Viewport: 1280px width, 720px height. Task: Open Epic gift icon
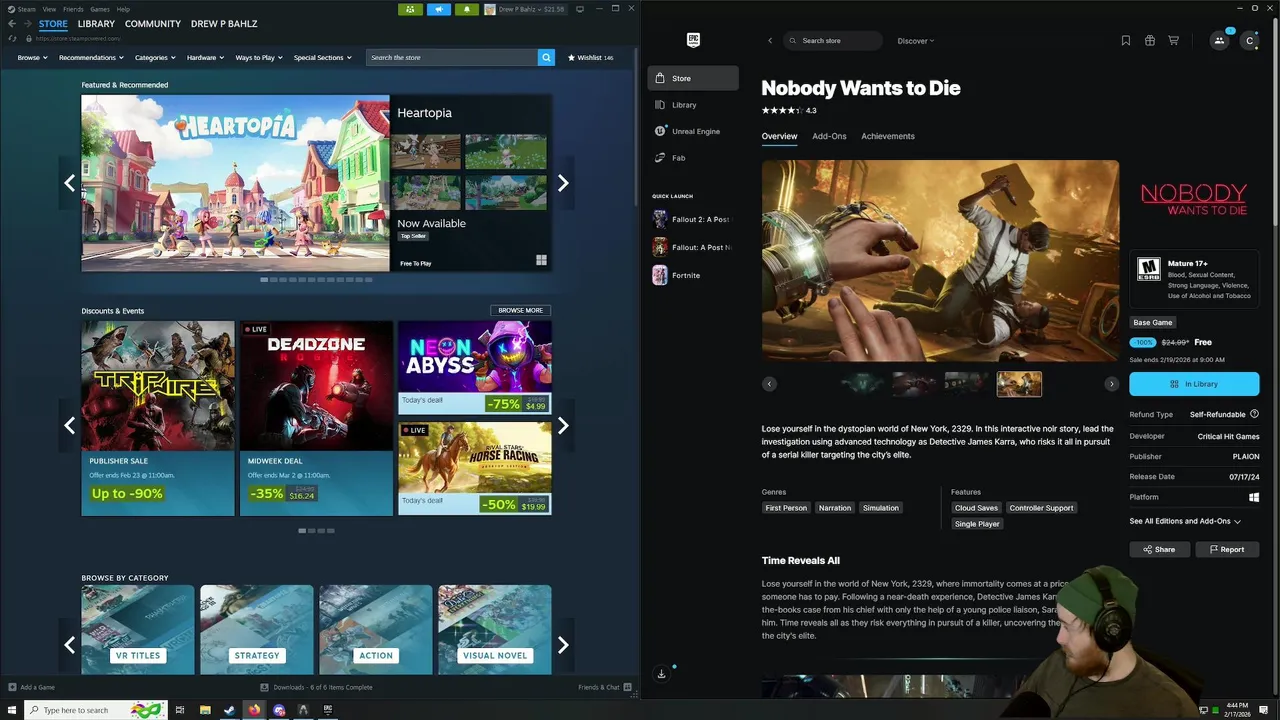point(1150,41)
